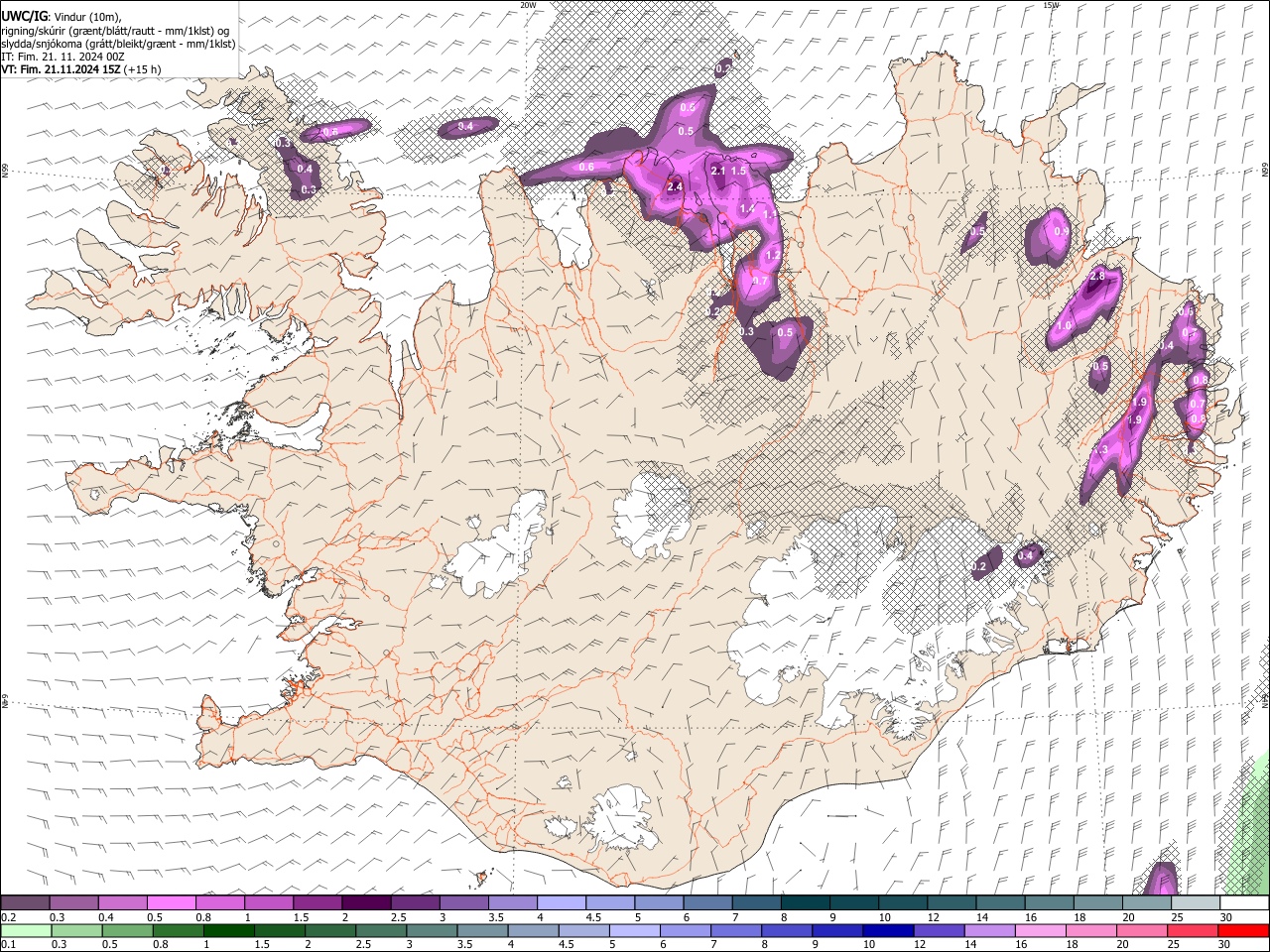
Task: Pick the pale green 0.1 swatch, lower legend
Action: [26, 930]
